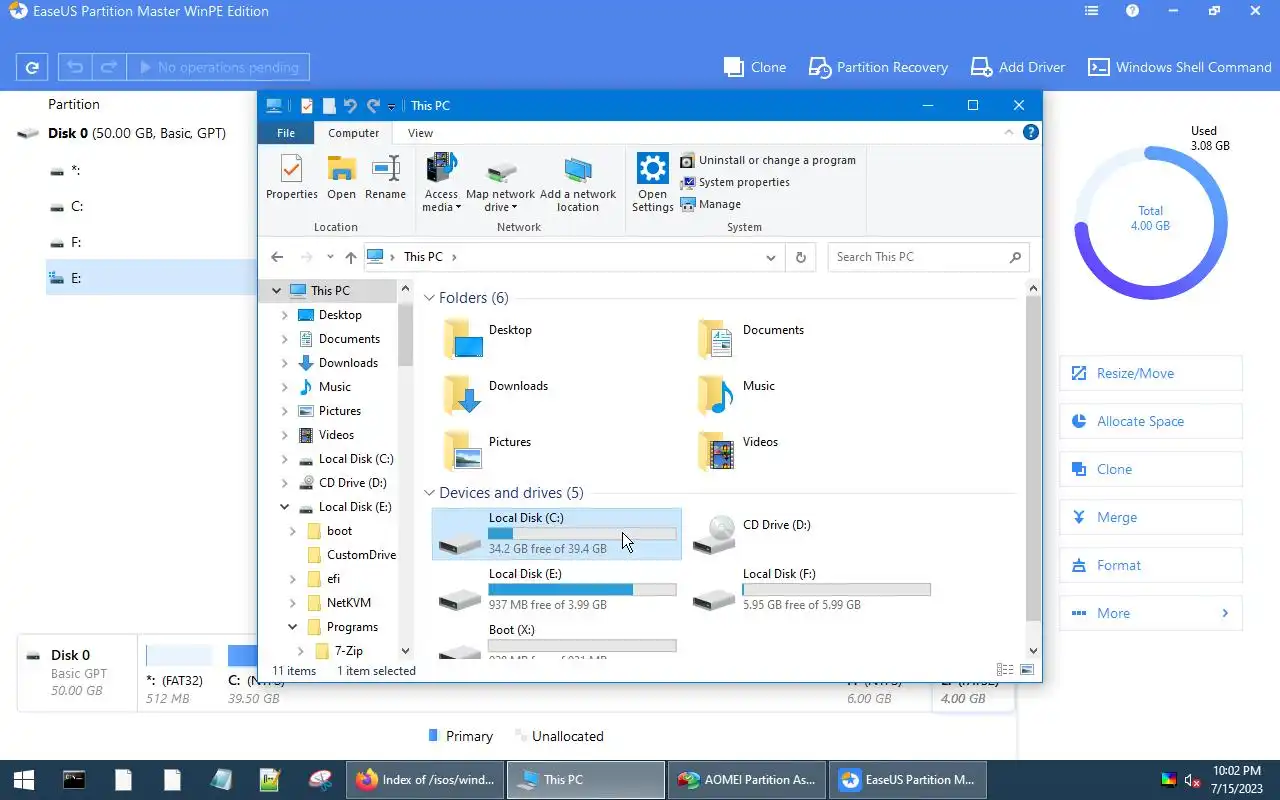Screen dimensions: 1280x800
Task: Click Open icon in Explorer ribbon
Action: point(341,178)
